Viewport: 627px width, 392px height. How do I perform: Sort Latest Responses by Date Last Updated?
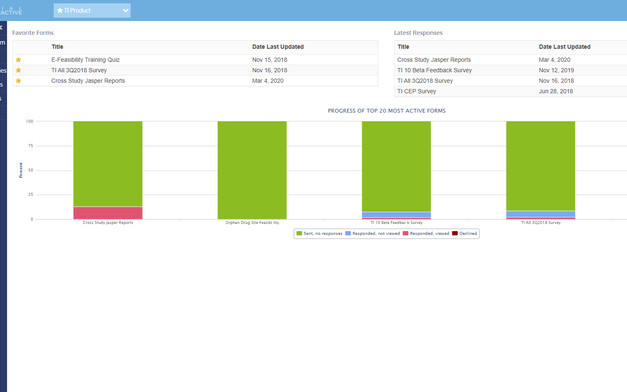click(564, 47)
